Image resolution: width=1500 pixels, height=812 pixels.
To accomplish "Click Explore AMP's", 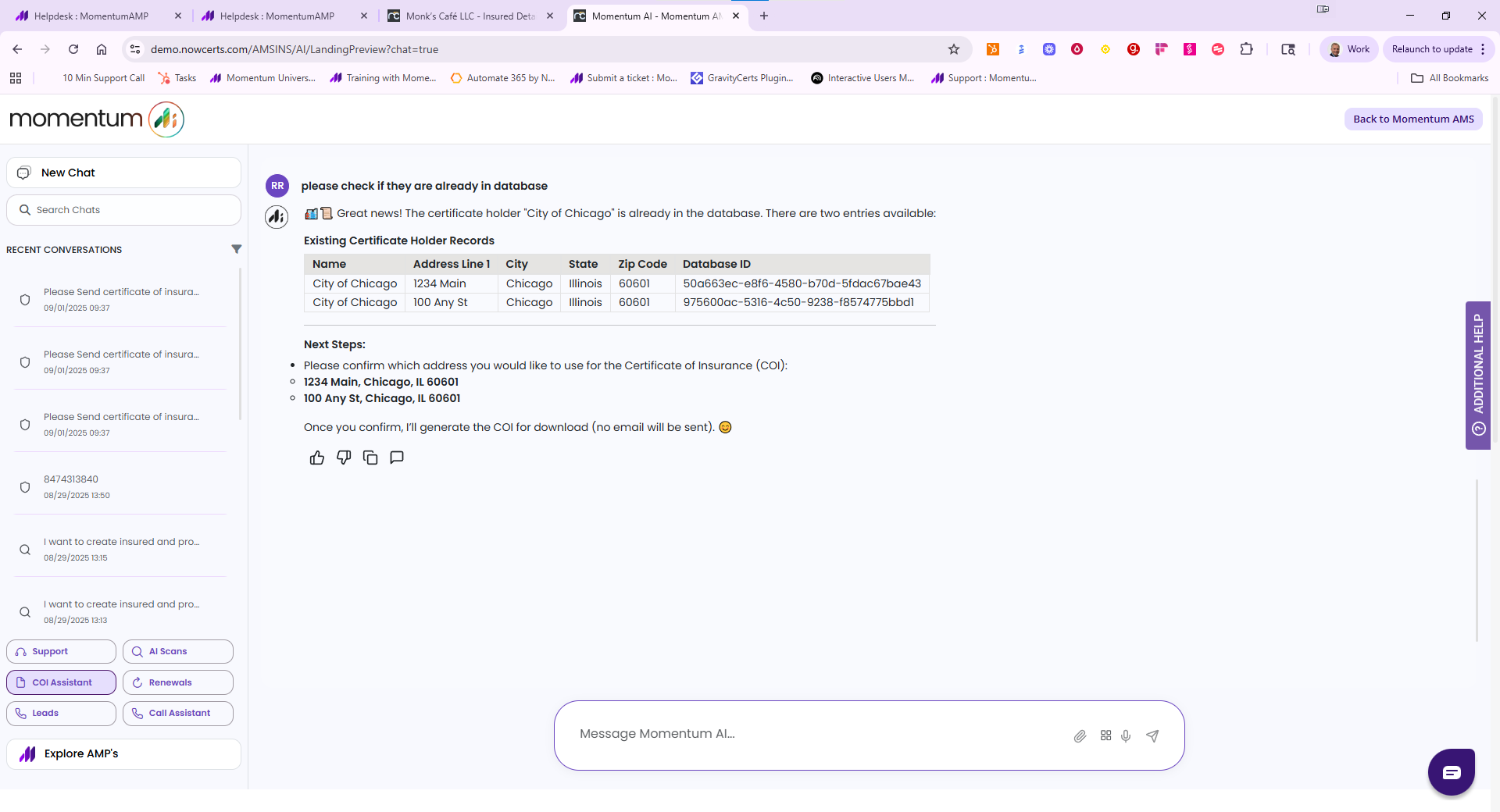I will point(123,753).
